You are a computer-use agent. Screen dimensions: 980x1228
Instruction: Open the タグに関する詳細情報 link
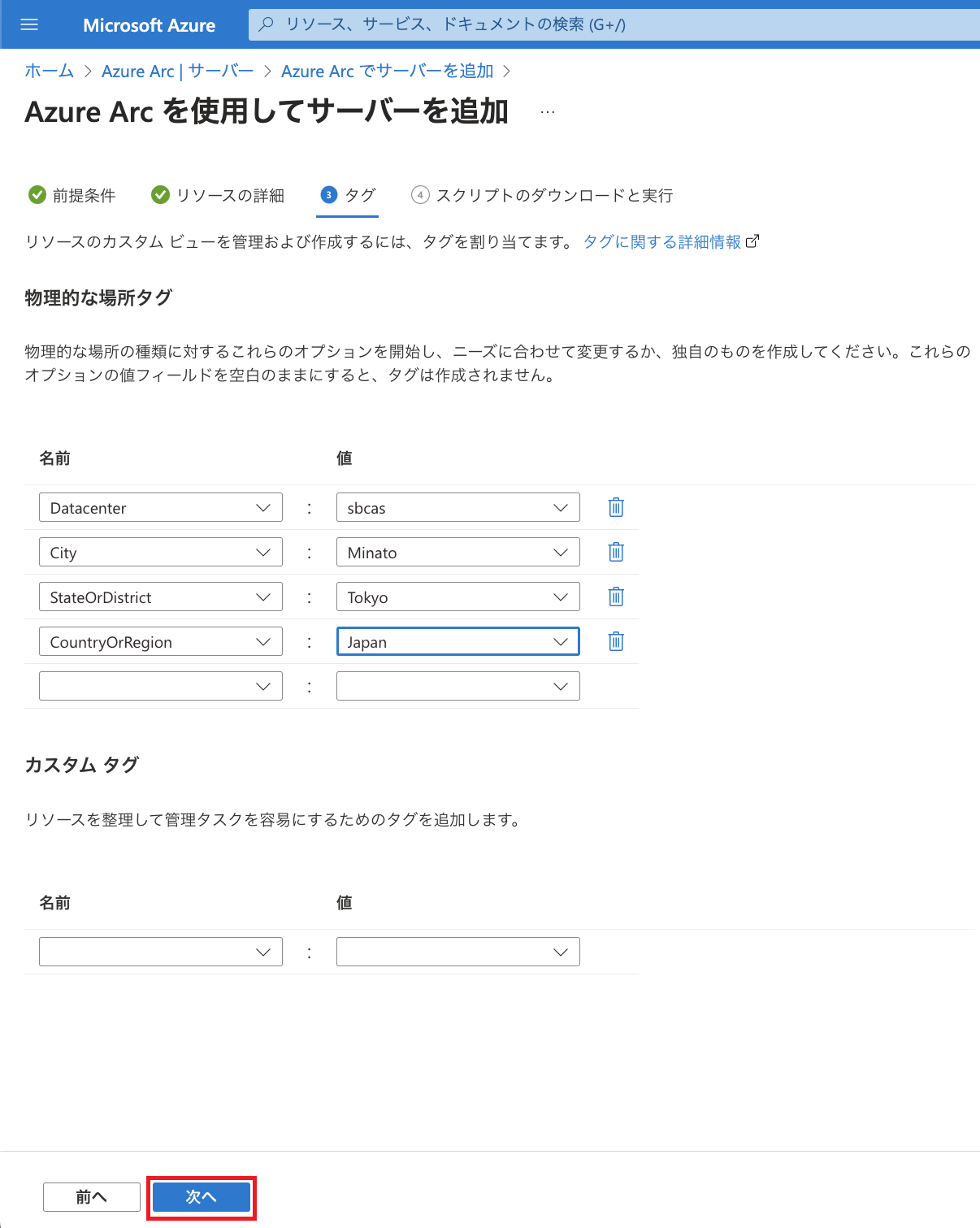(x=662, y=241)
